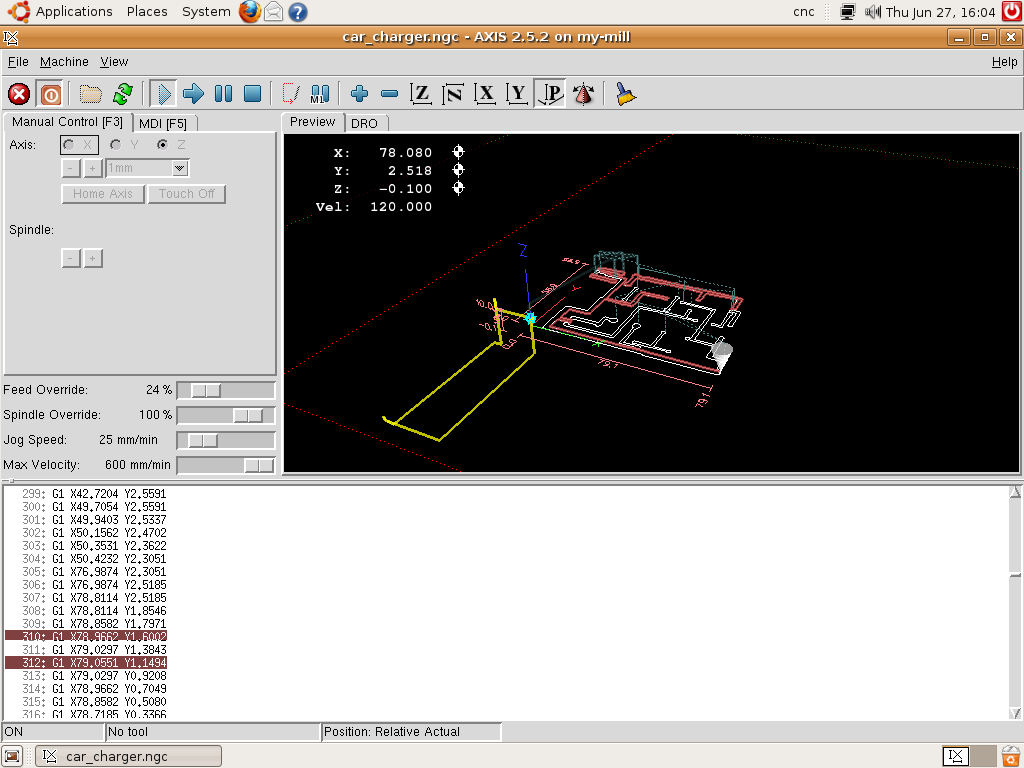Image resolution: width=1024 pixels, height=768 pixels.
Task: Switch to rotated Z view
Action: [x=453, y=94]
